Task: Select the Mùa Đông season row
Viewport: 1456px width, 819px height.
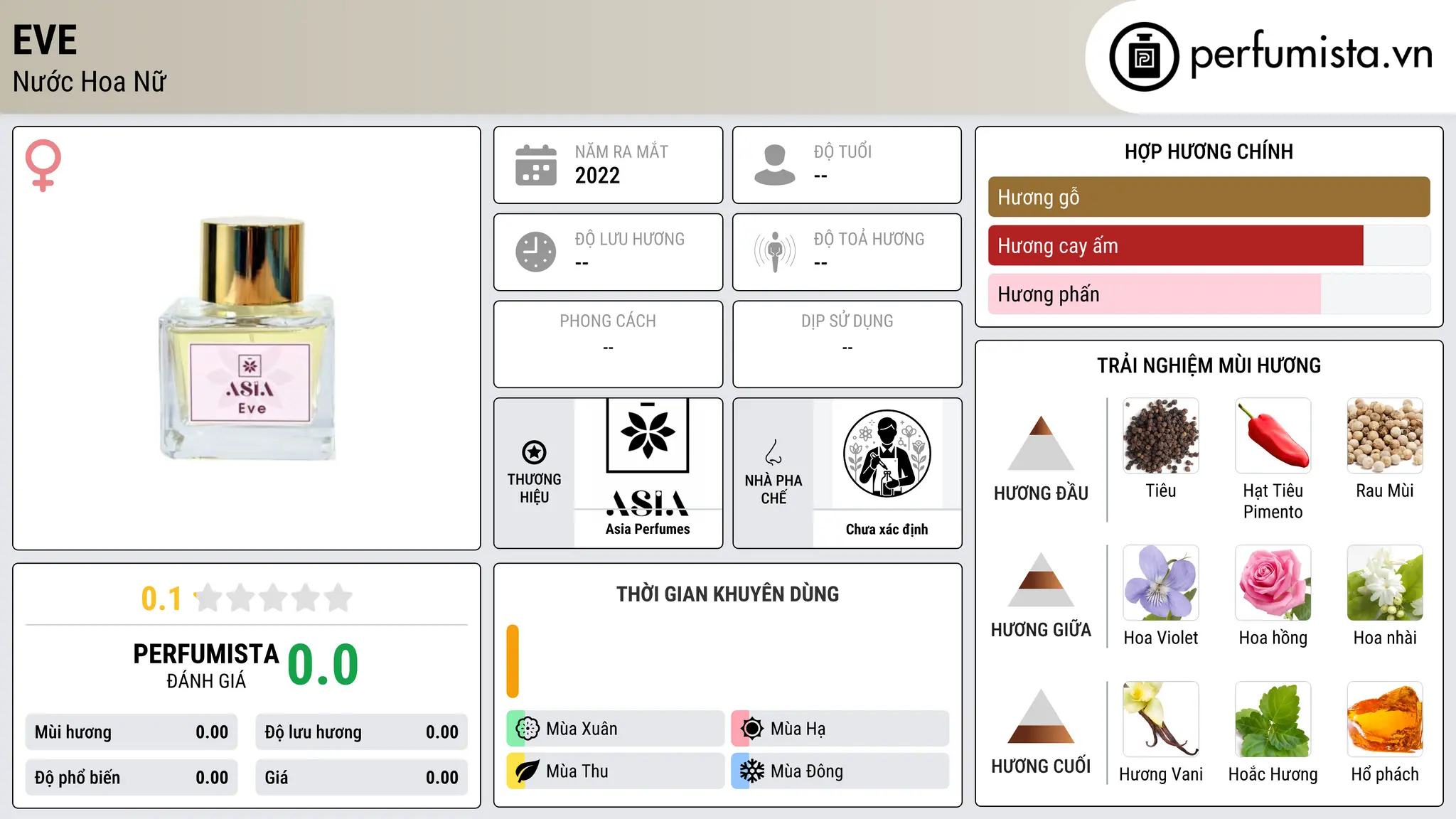Action: pos(840,771)
